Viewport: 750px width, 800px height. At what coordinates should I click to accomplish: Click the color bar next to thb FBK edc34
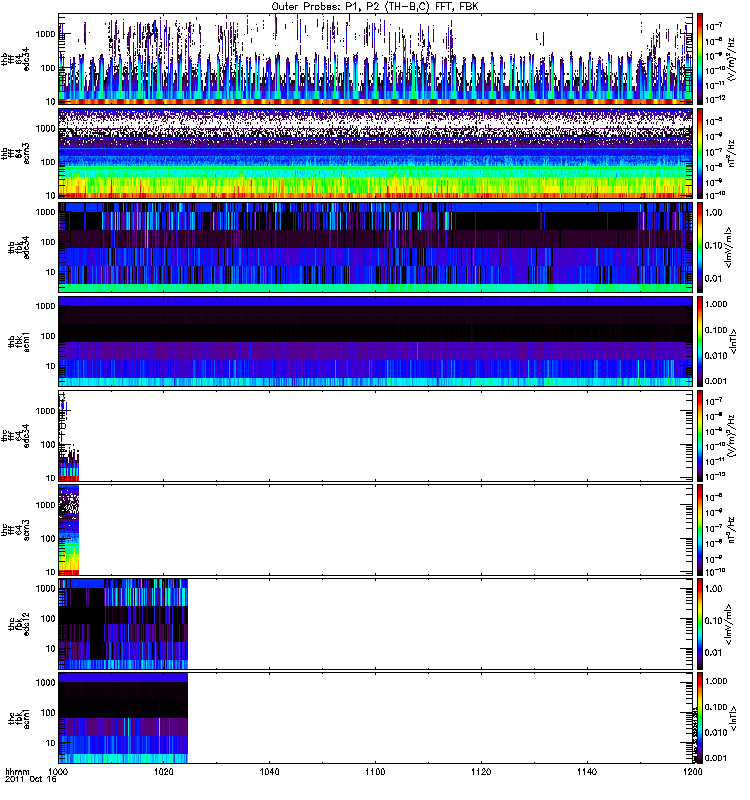point(701,246)
